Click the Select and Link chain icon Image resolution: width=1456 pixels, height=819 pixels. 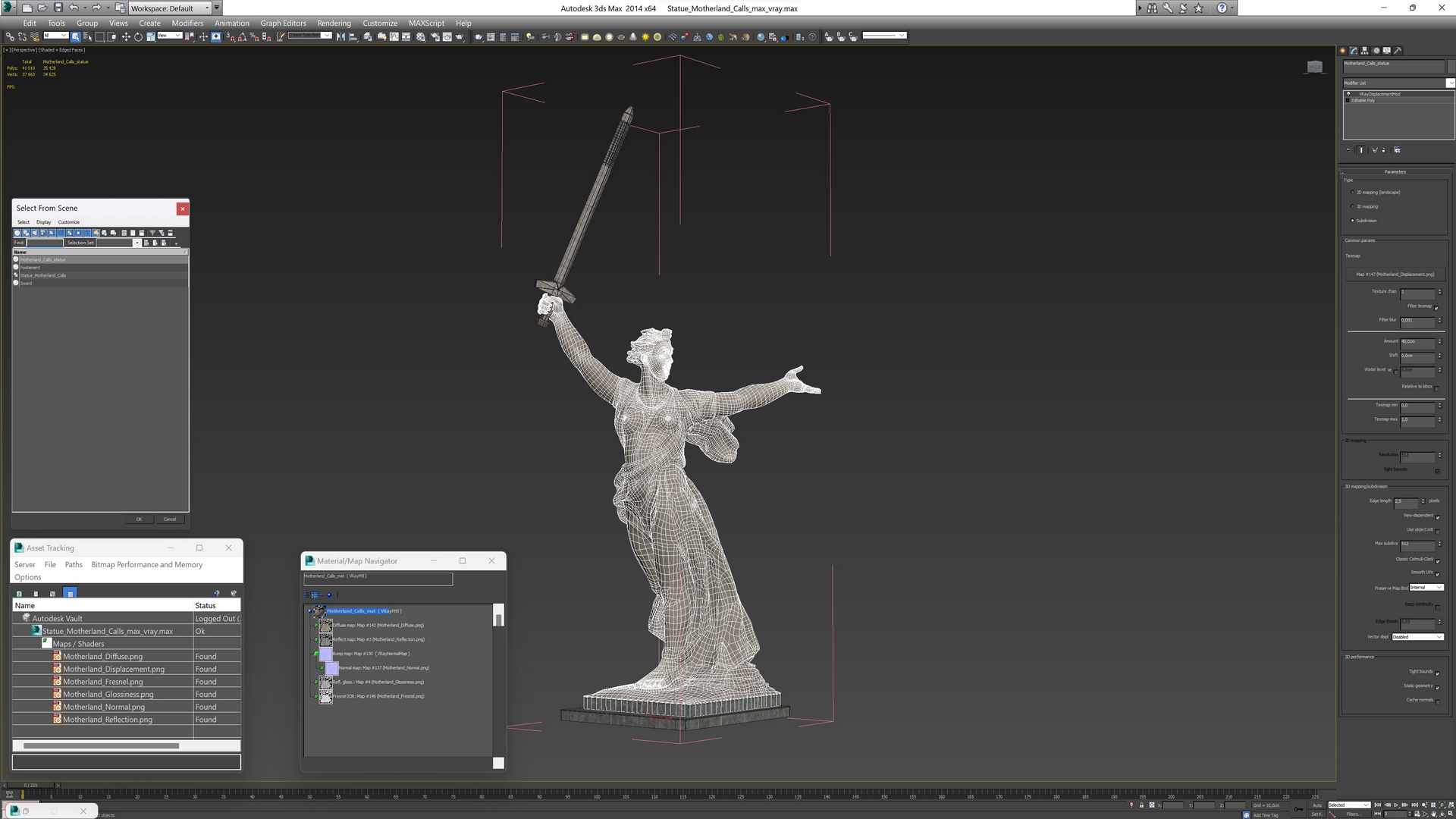10,36
